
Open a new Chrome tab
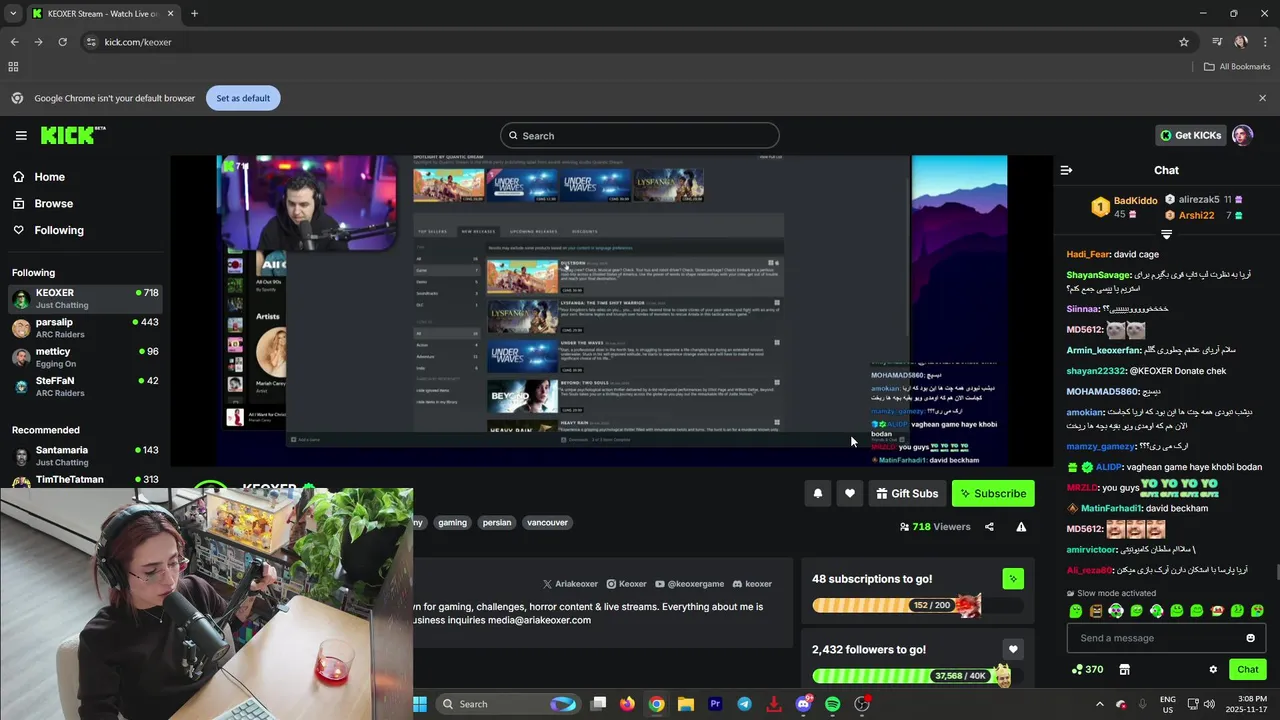tap(194, 14)
